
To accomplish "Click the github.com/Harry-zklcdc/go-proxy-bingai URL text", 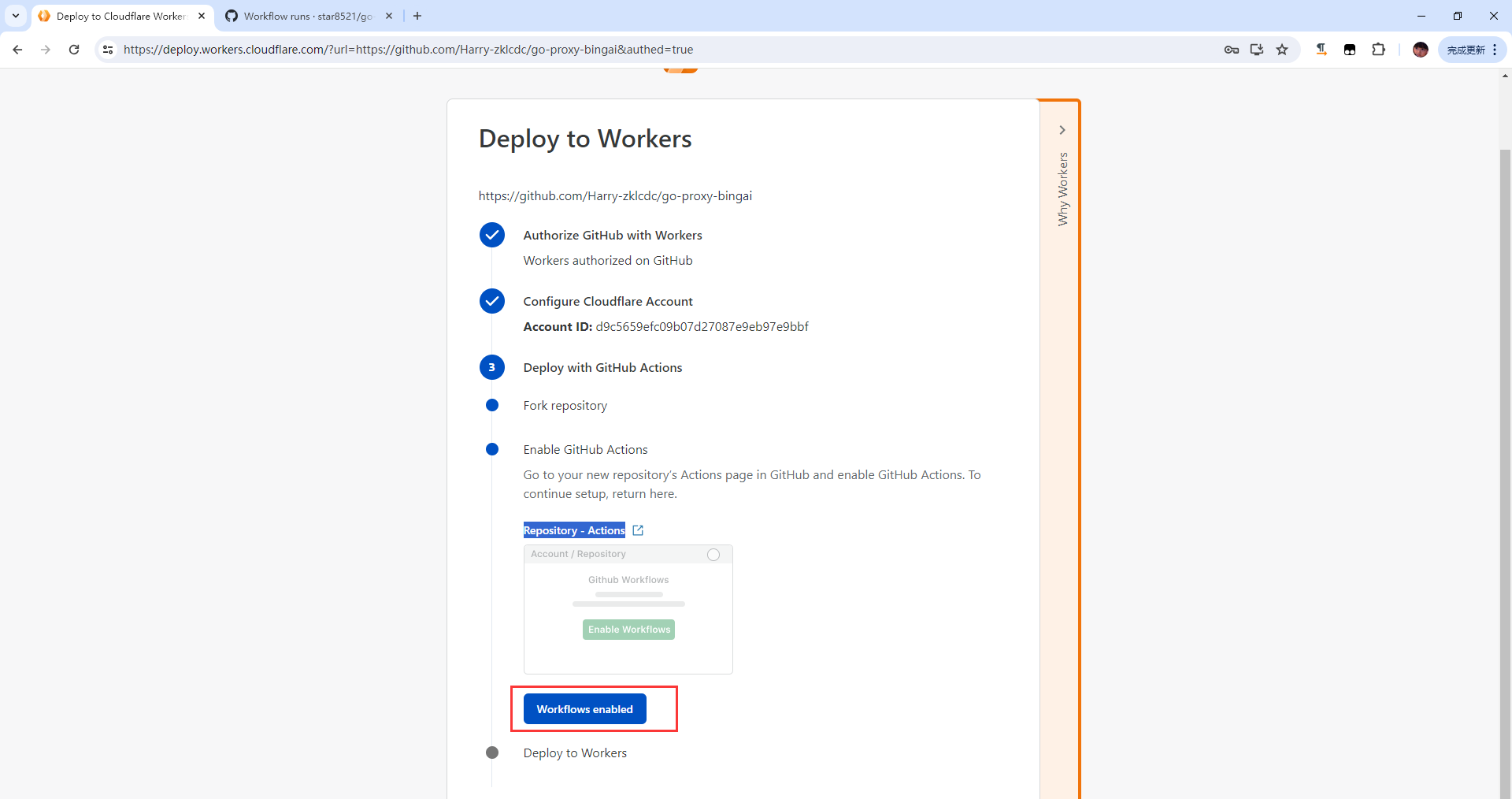I will pyautogui.click(x=615, y=196).
